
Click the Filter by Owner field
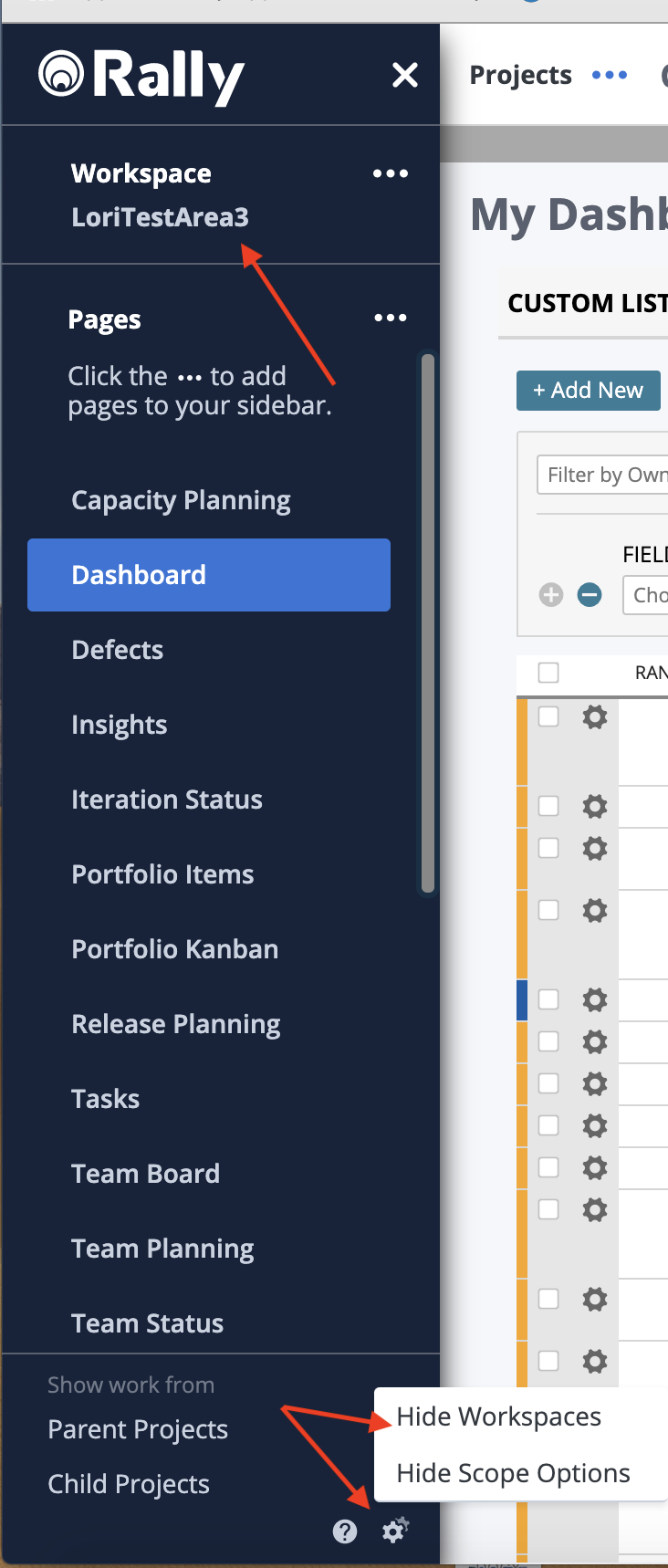point(604,475)
